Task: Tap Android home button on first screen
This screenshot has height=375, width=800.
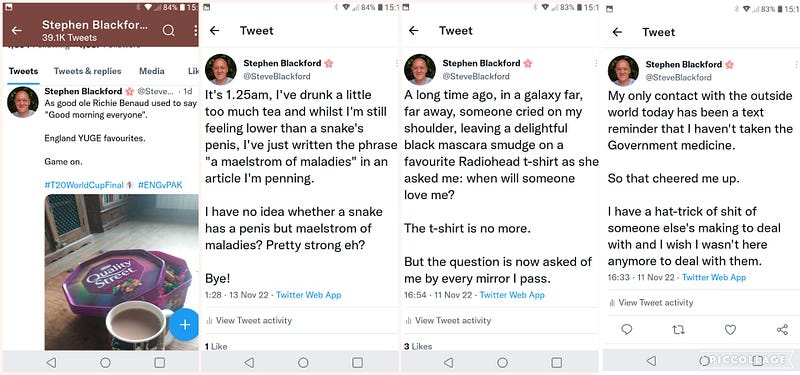Action: tap(105, 362)
